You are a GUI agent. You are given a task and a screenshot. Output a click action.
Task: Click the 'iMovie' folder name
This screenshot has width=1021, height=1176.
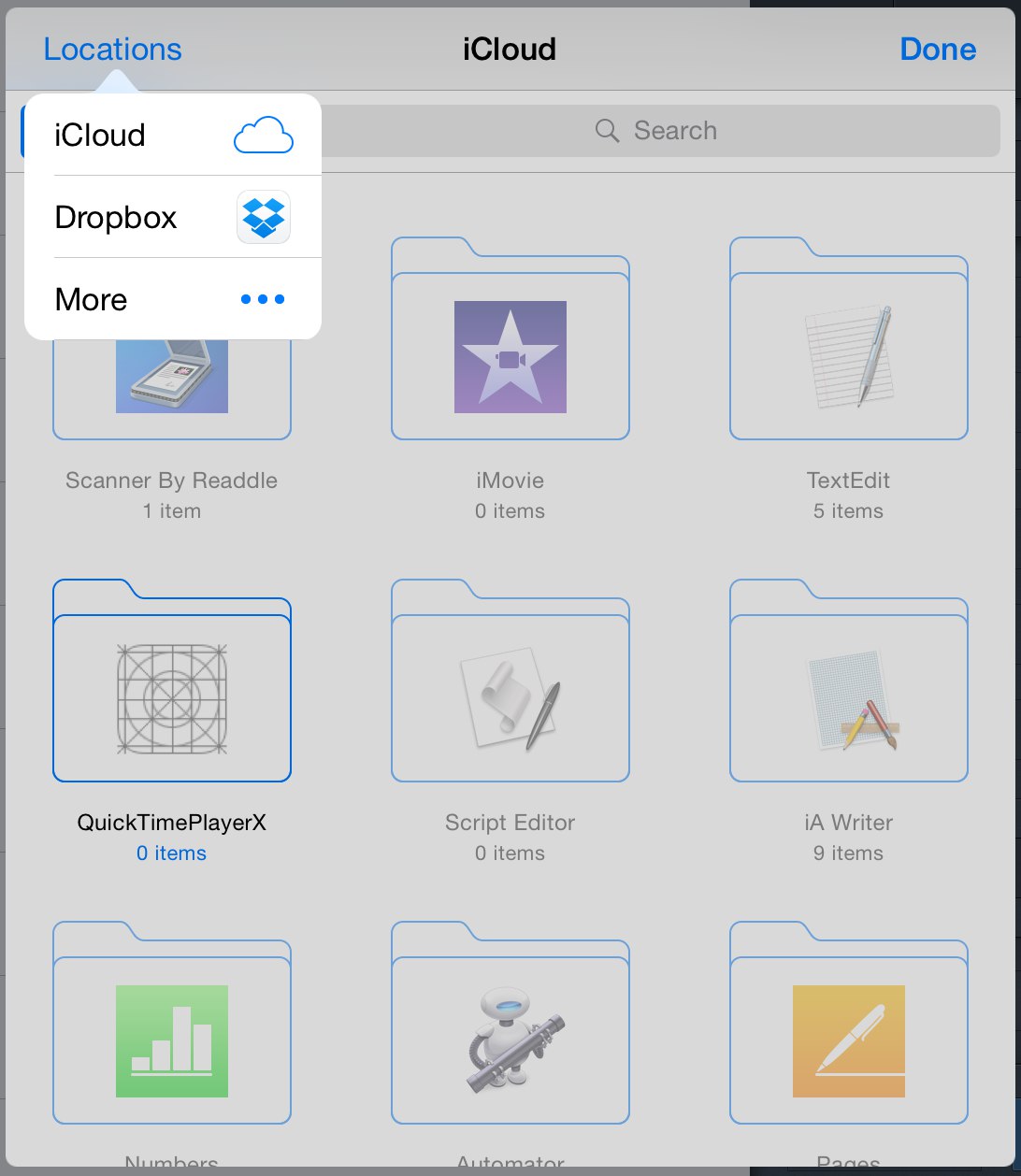point(510,480)
